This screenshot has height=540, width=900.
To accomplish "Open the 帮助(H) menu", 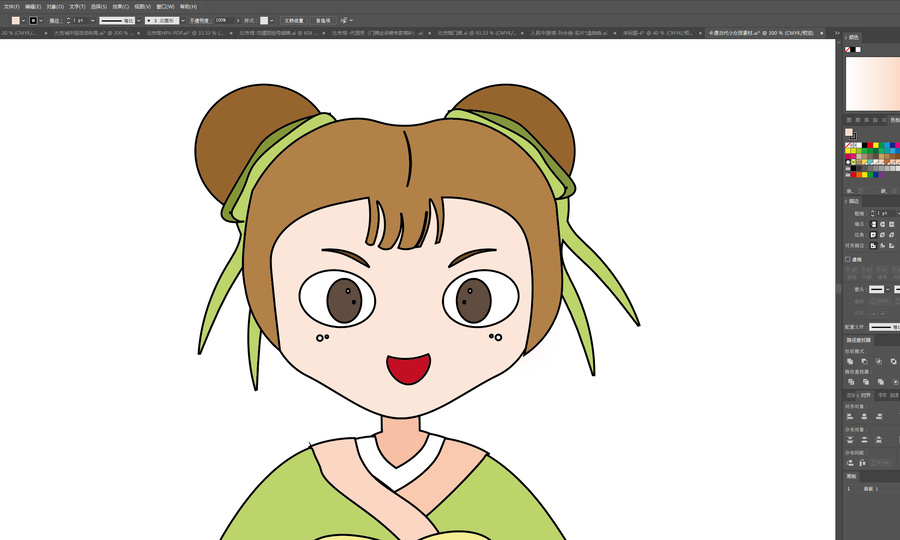I will click(188, 7).
